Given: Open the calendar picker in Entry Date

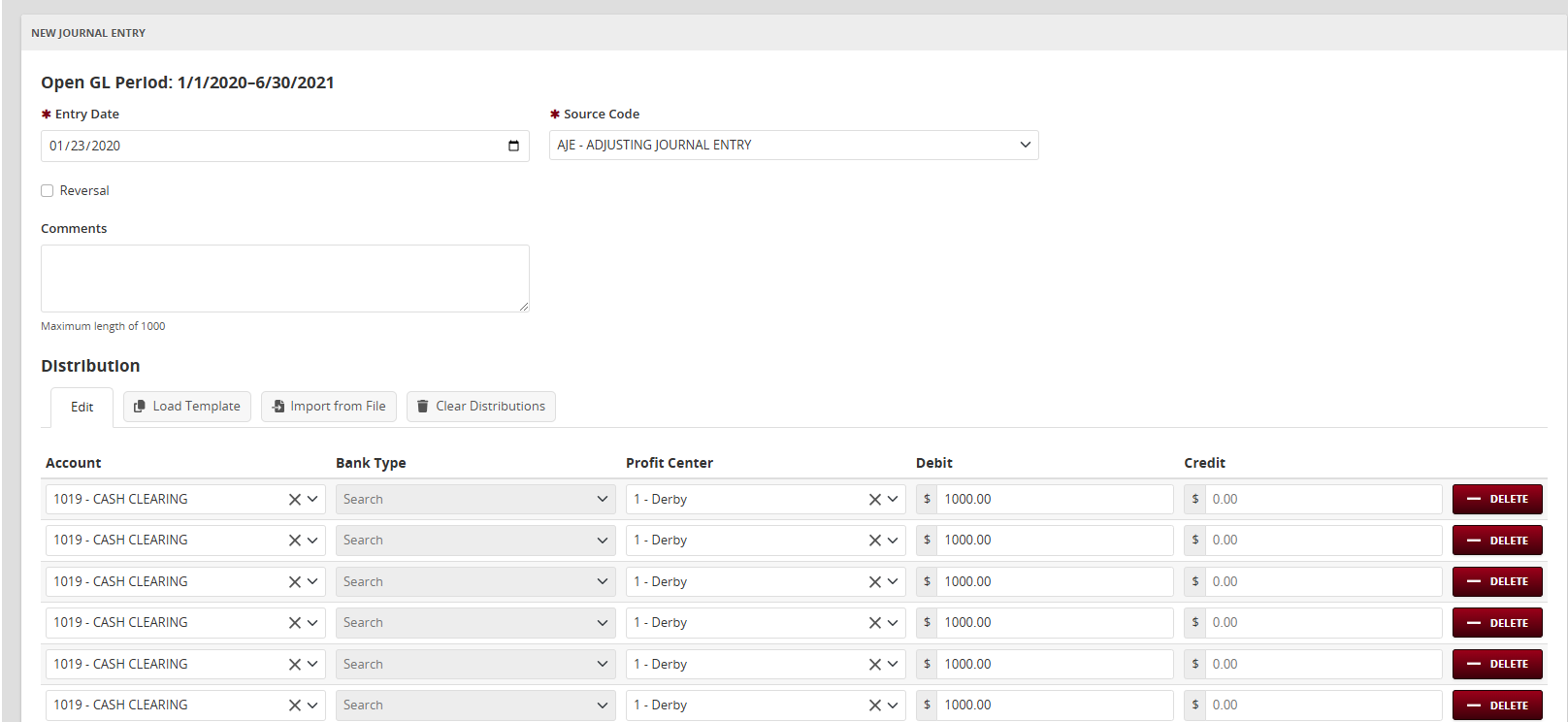Looking at the screenshot, I should tap(513, 146).
